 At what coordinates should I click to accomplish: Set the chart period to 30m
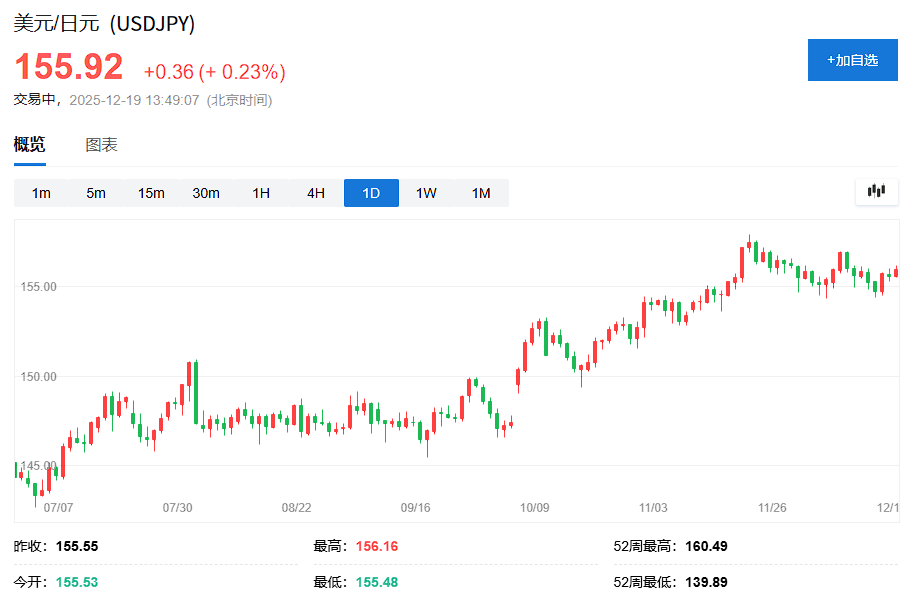click(206, 193)
